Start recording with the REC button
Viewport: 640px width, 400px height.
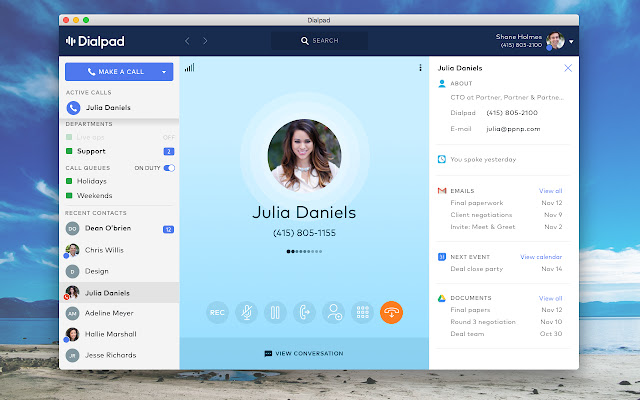tap(217, 313)
